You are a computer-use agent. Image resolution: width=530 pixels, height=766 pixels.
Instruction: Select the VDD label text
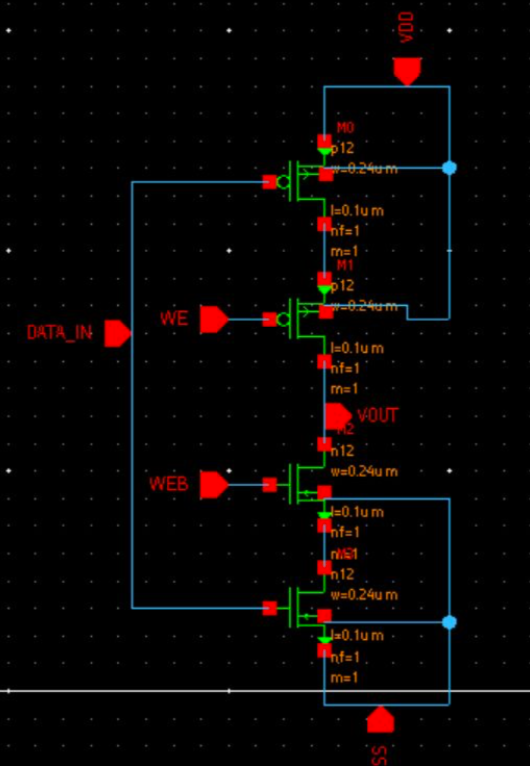coord(407,28)
